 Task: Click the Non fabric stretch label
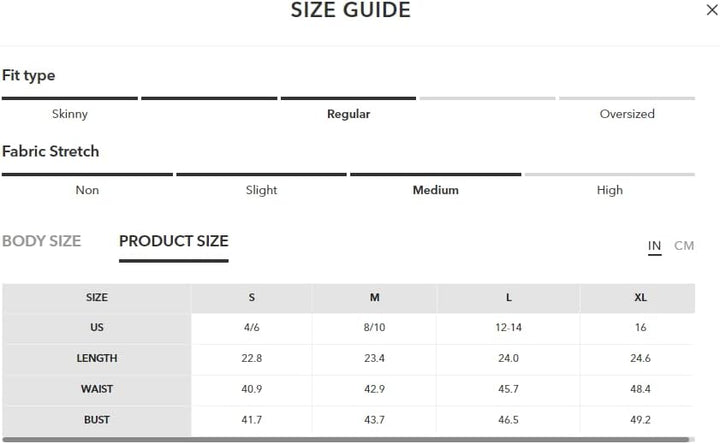(87, 190)
